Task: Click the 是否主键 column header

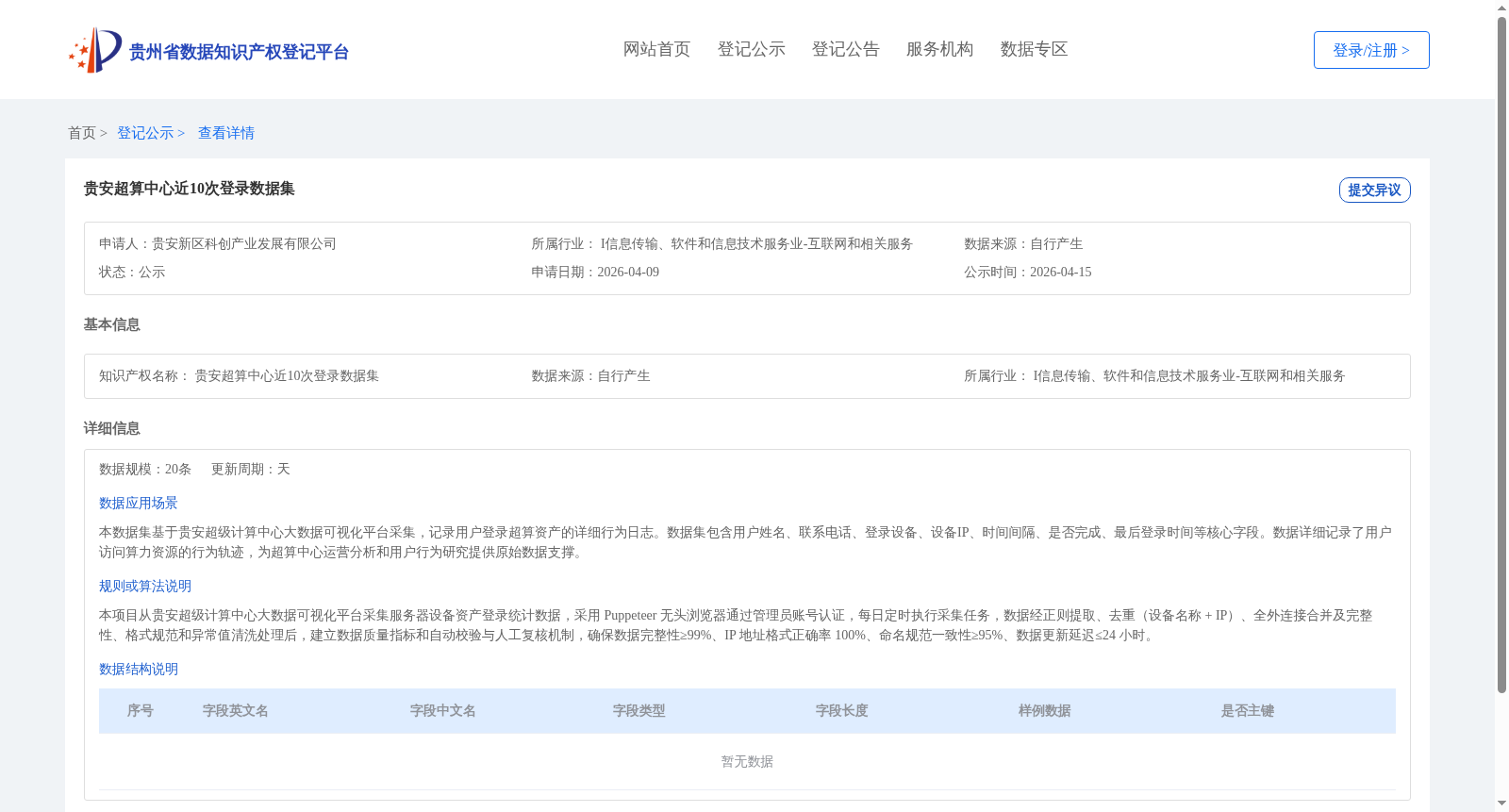Action: click(x=1248, y=711)
